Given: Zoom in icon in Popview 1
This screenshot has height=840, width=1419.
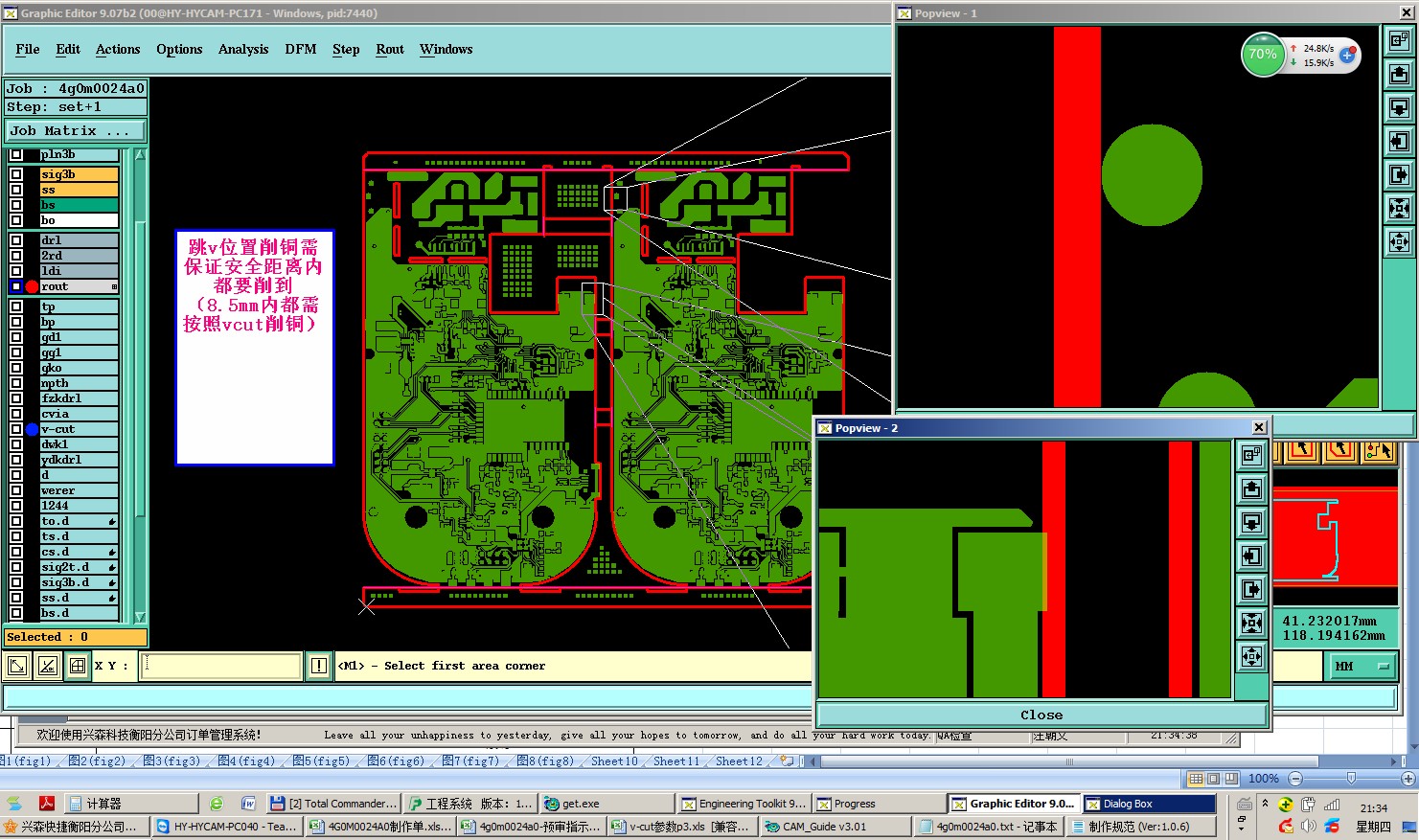Looking at the screenshot, I should (1399, 209).
